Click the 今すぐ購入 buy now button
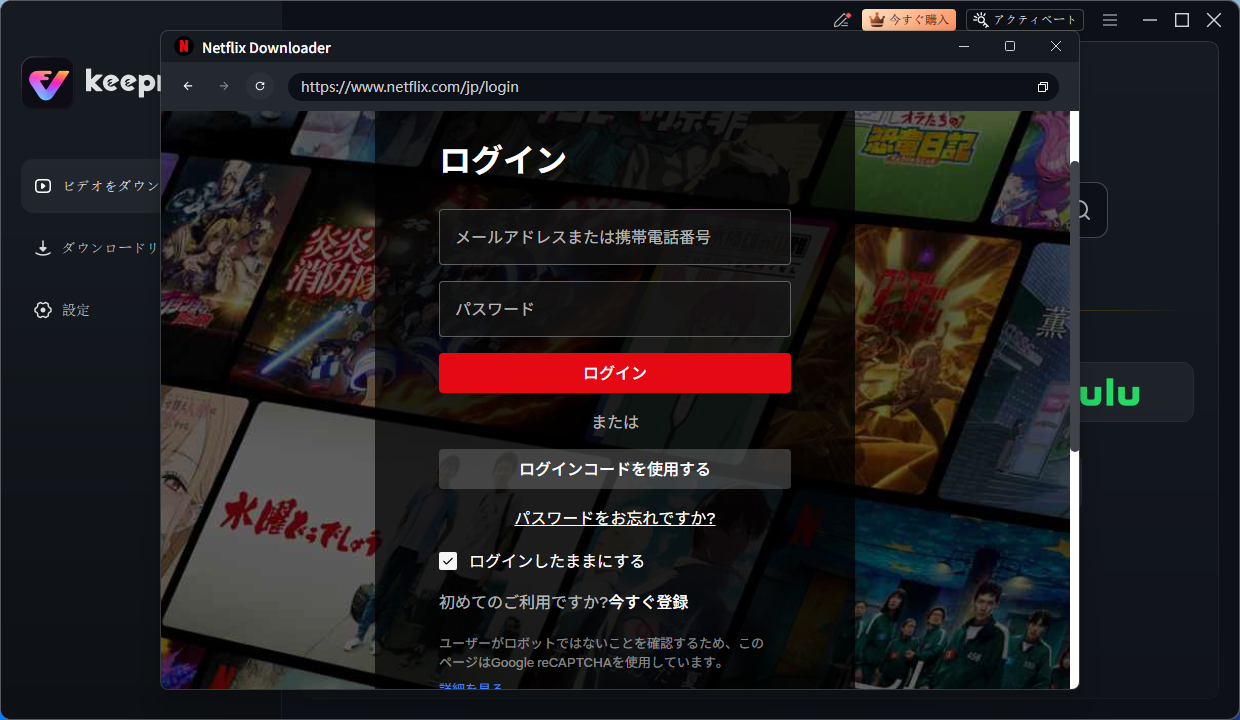Viewport: 1240px width, 720px height. tap(909, 20)
